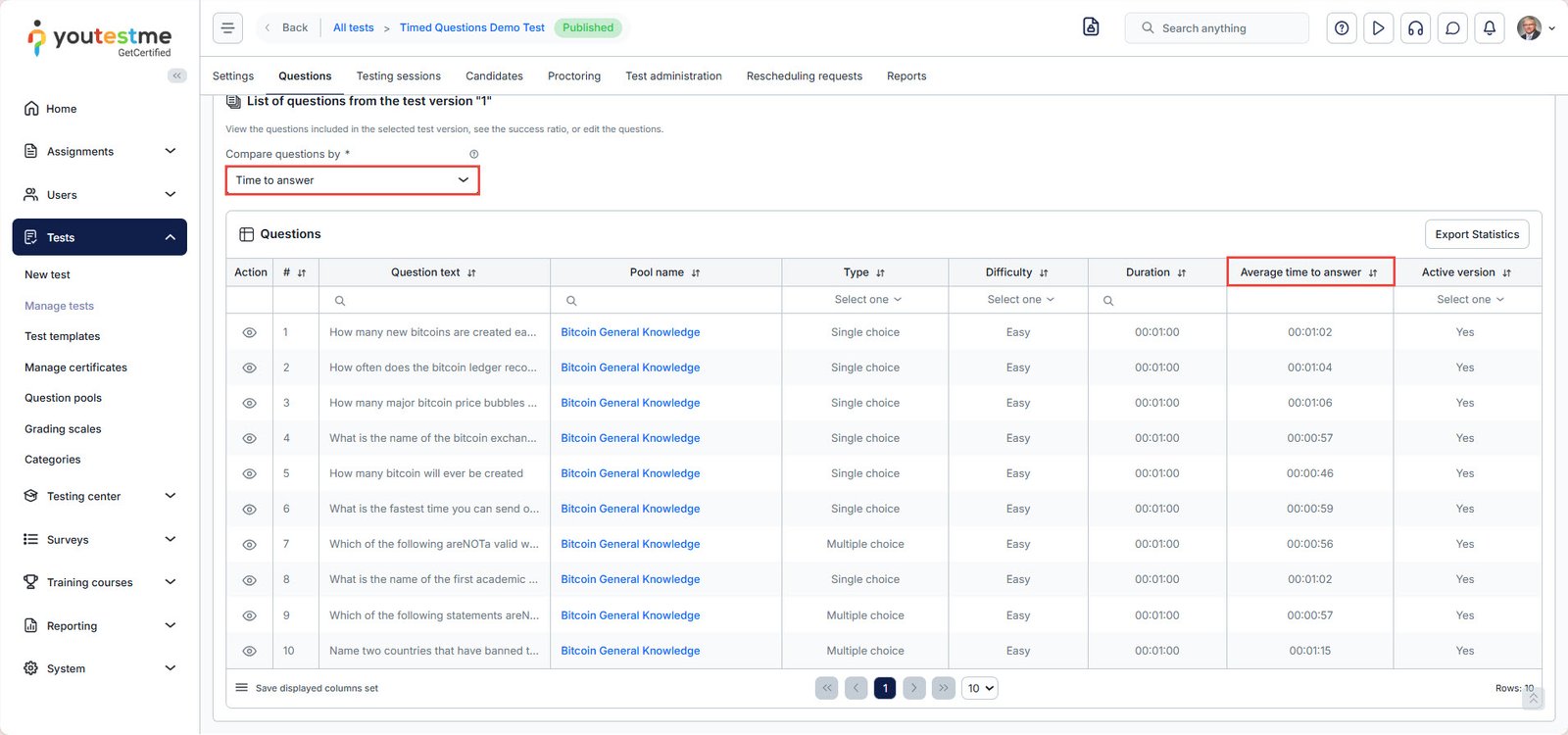Click eye icon for question 5
This screenshot has width=1568, height=735.
pos(249,474)
